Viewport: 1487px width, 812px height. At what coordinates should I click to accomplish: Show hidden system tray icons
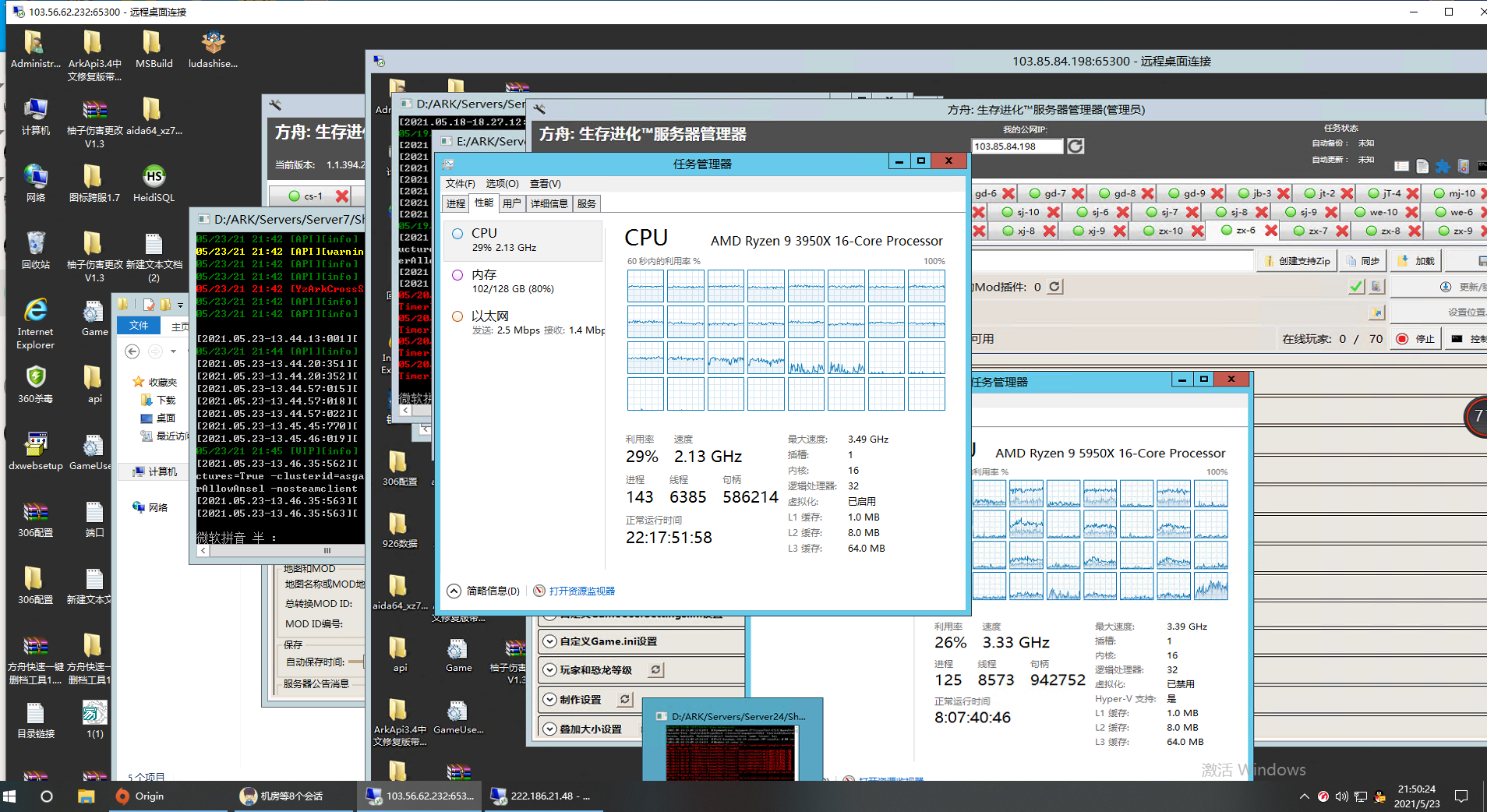coord(1304,796)
